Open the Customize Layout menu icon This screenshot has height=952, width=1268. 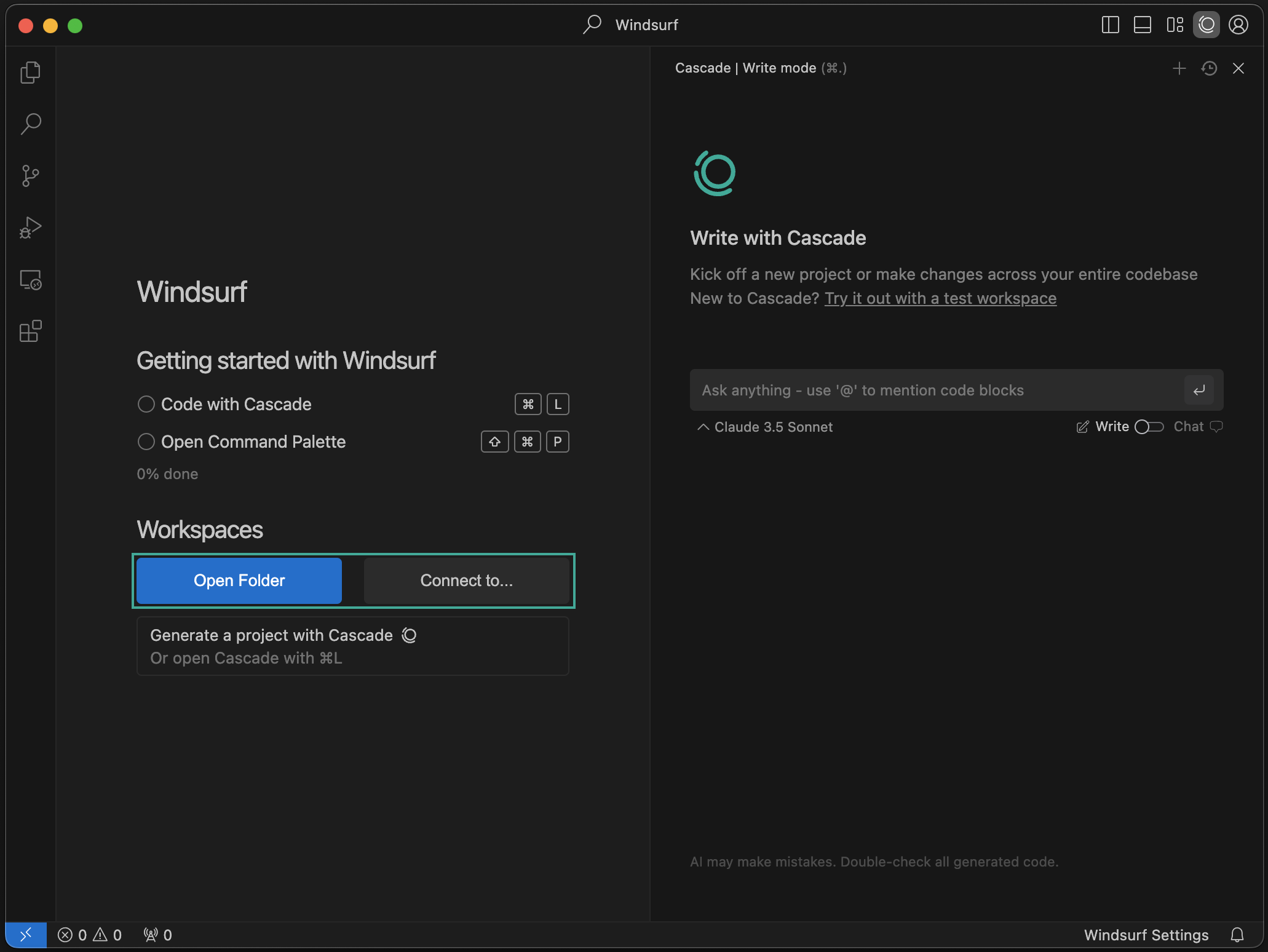1175,25
